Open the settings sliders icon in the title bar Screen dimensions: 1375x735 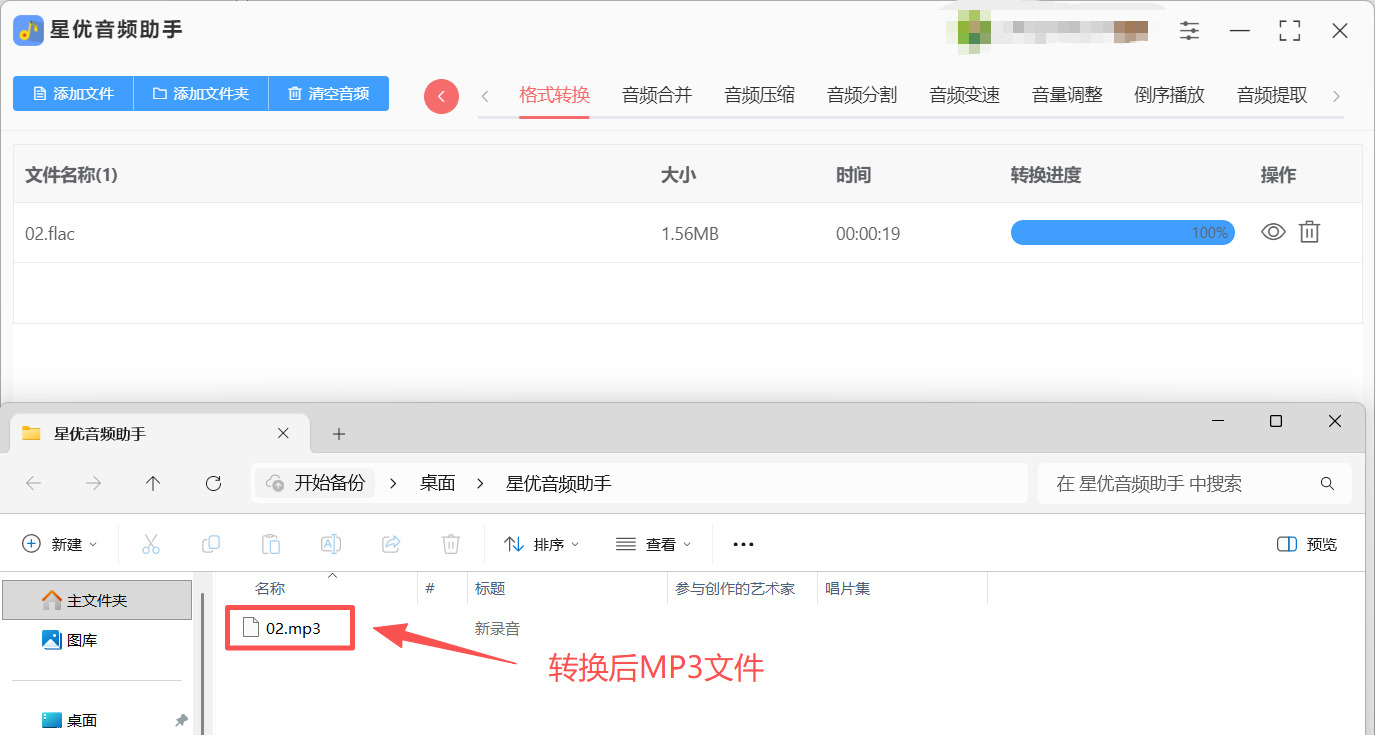[x=1189, y=31]
